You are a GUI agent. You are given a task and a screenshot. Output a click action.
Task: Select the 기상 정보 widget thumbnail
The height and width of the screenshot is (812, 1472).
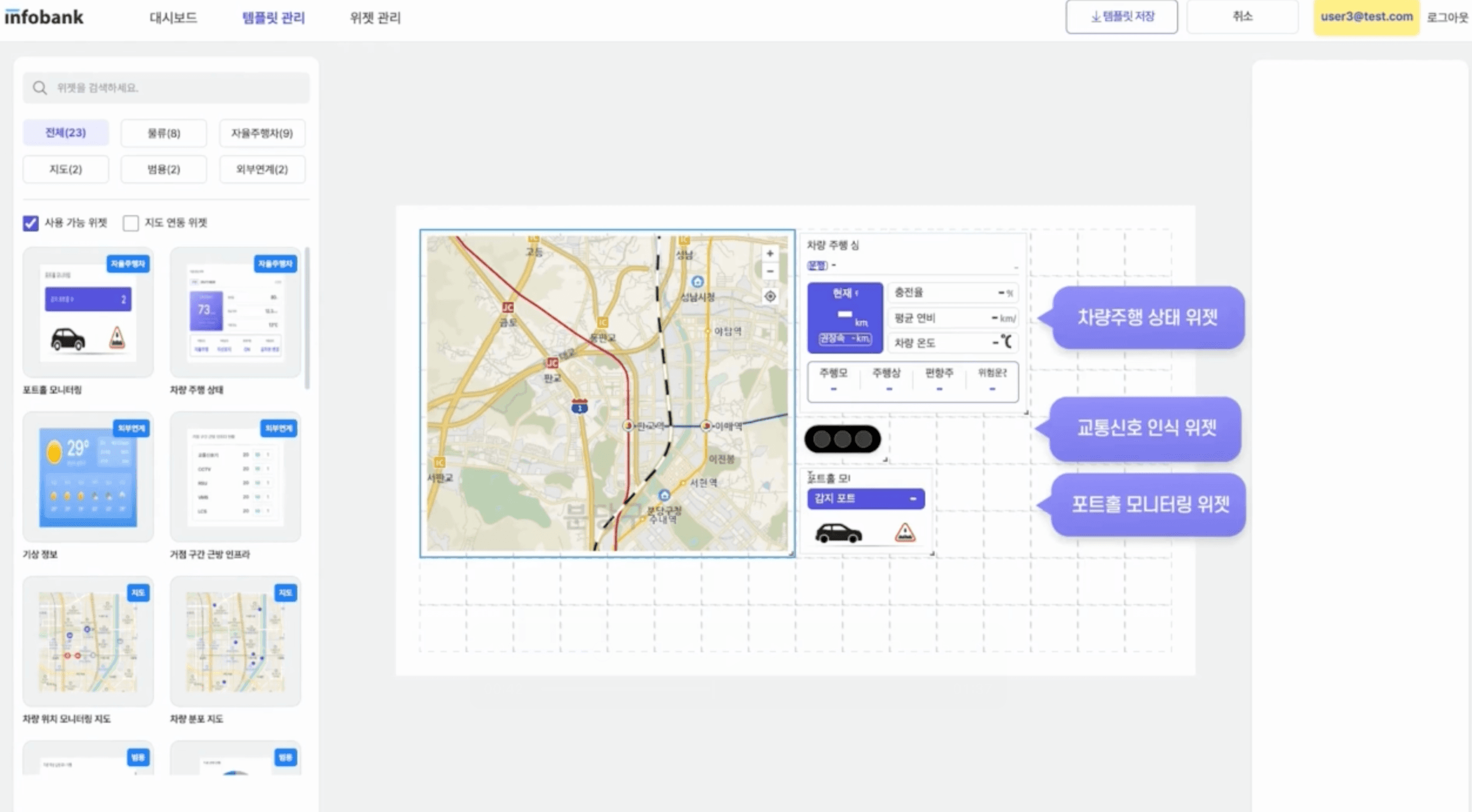pyautogui.click(x=88, y=477)
